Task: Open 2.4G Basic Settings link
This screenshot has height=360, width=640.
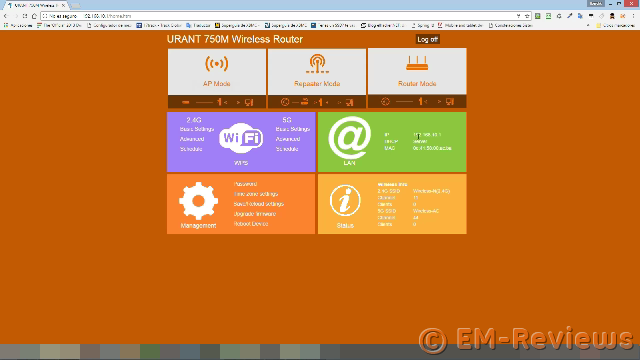Action: coord(197,129)
